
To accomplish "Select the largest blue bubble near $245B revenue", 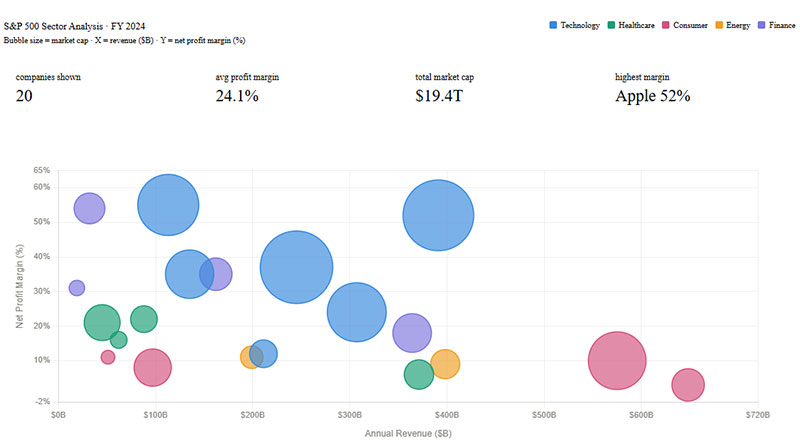I will pos(296,267).
